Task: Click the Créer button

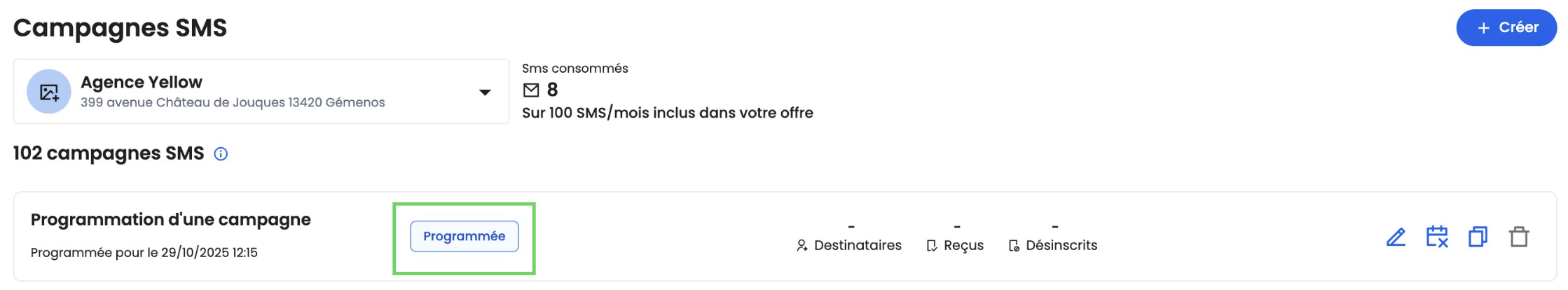Action: (1506, 28)
